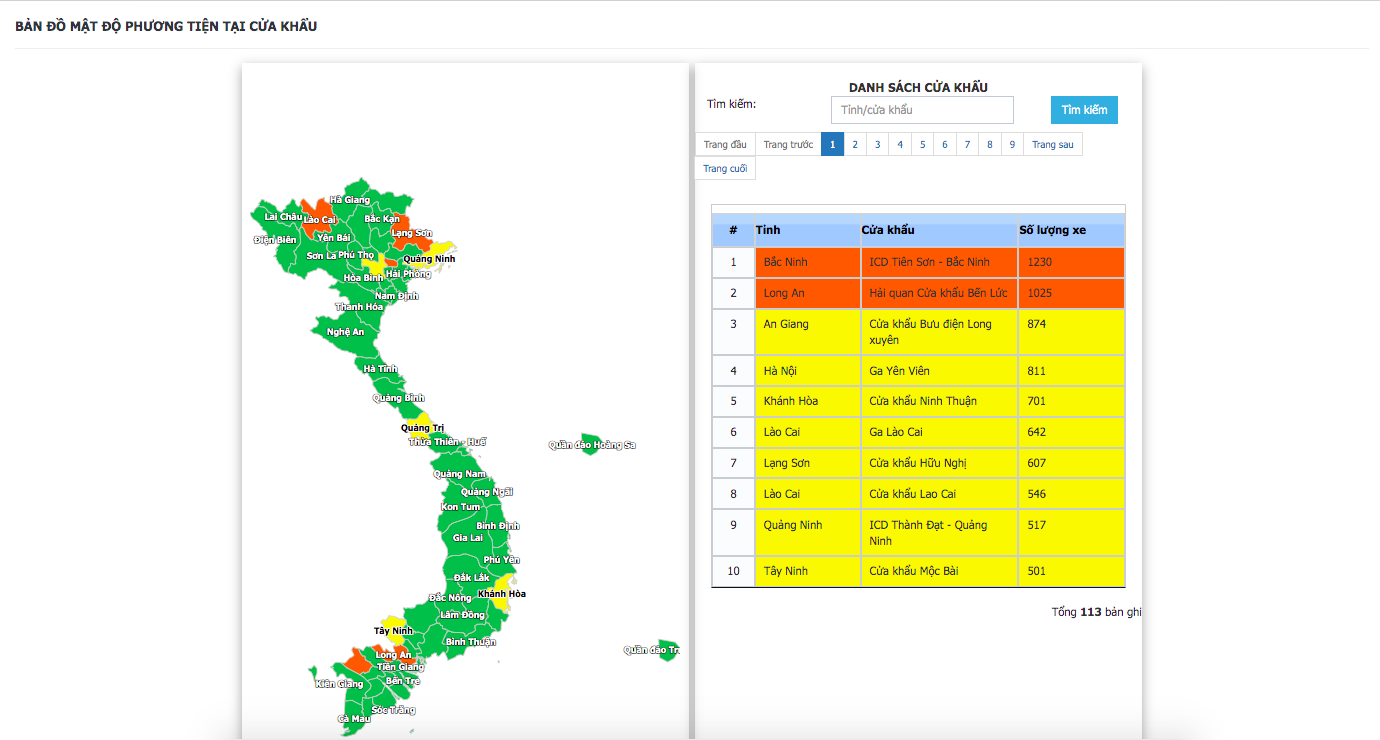This screenshot has width=1380, height=740.
Task: Select Hải quan Cửa khẩu Bến Lức cell
Action: point(939,293)
